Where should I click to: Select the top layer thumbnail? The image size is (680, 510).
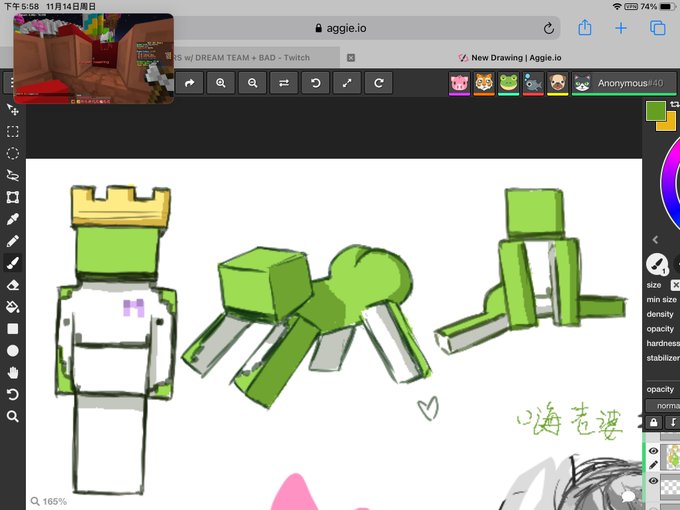point(670,457)
